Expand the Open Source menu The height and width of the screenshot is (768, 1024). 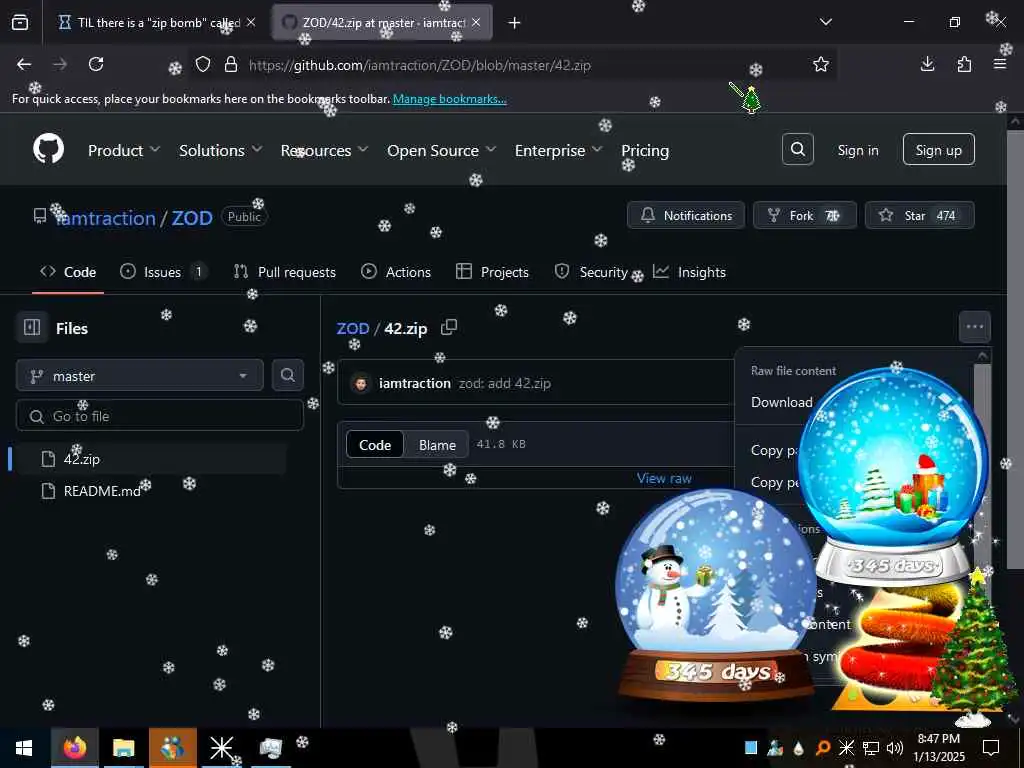(441, 150)
